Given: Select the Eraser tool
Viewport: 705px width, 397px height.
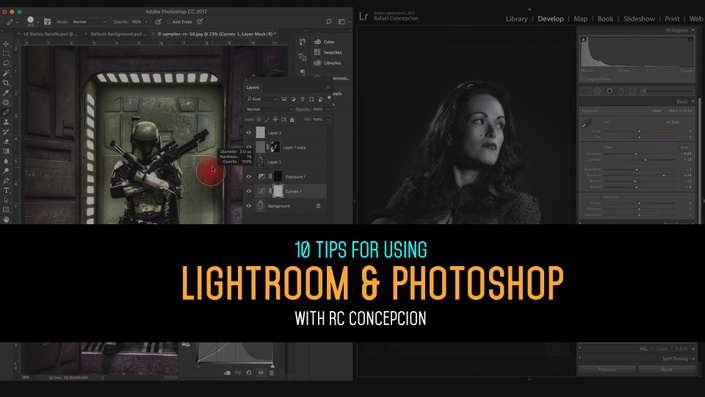Looking at the screenshot, I should (6, 142).
